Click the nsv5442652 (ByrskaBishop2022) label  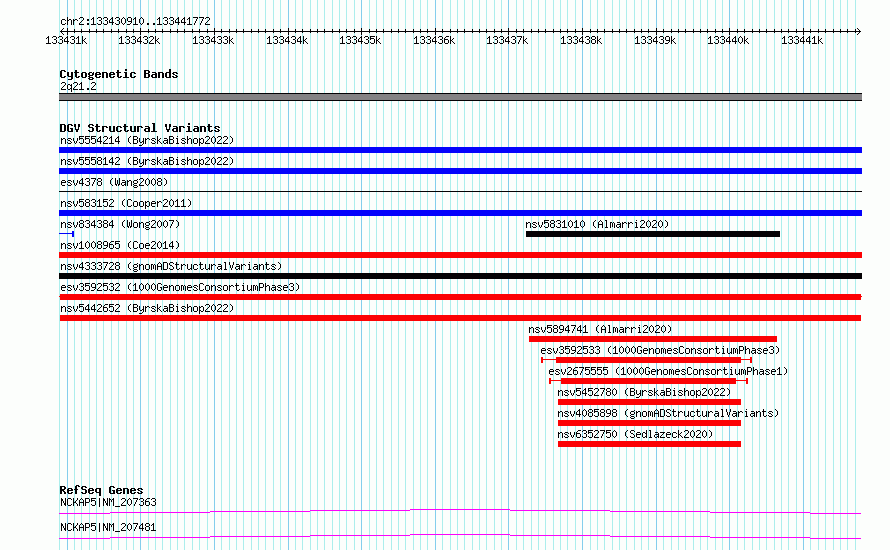[x=147, y=308]
